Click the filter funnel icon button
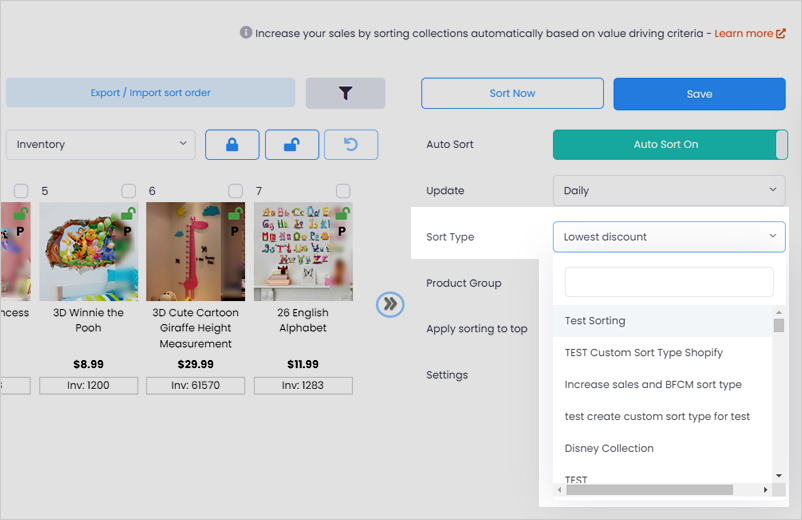 [x=345, y=93]
